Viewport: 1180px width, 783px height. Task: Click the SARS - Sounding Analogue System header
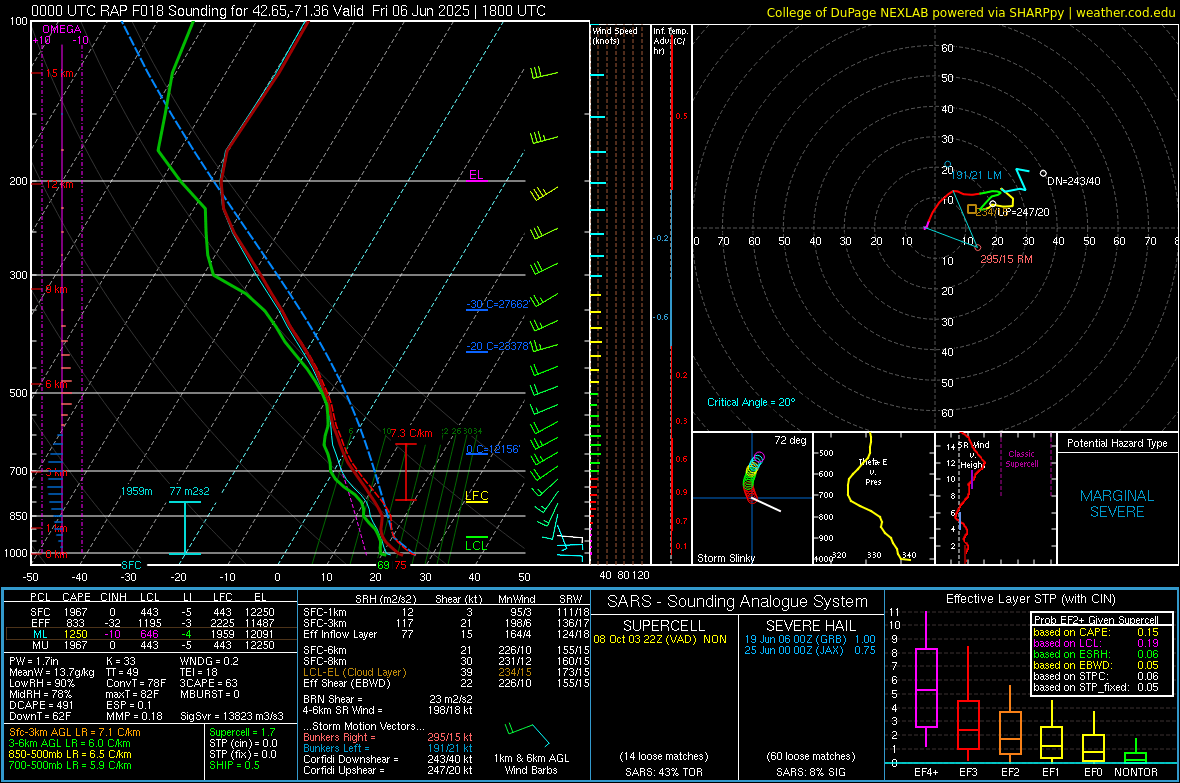click(x=738, y=602)
